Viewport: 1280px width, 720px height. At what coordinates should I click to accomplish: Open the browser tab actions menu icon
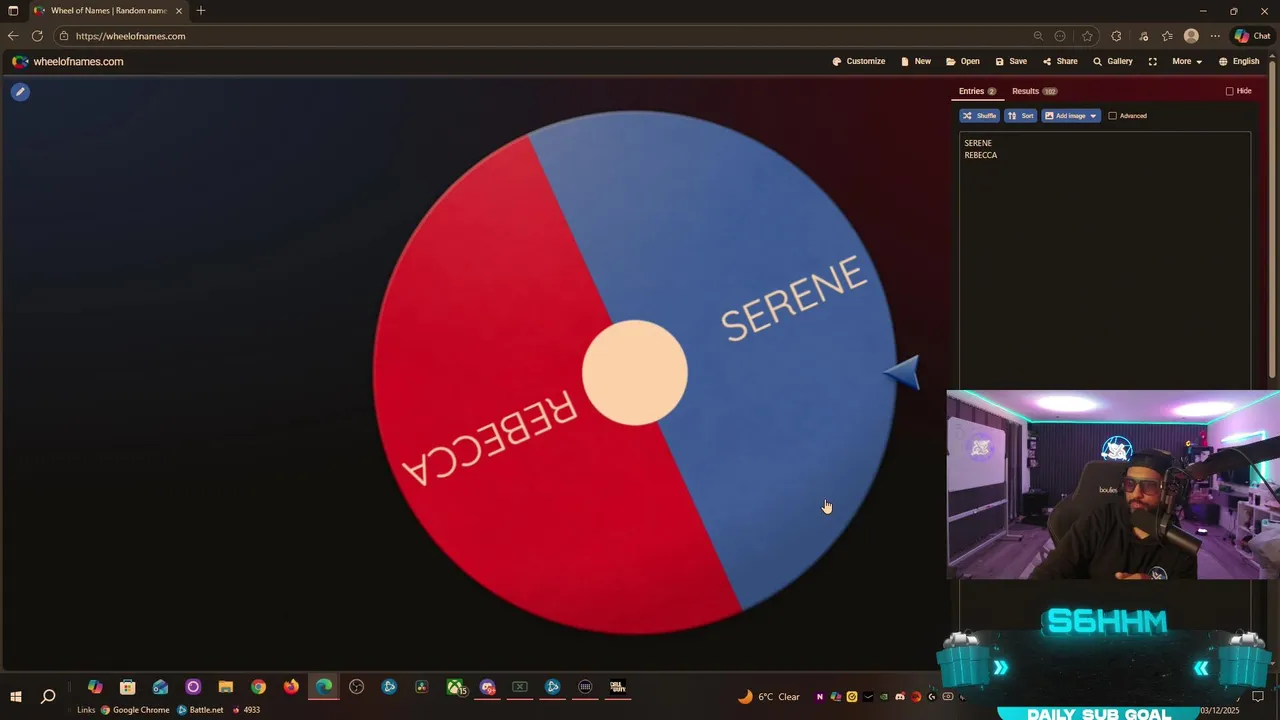(x=13, y=11)
